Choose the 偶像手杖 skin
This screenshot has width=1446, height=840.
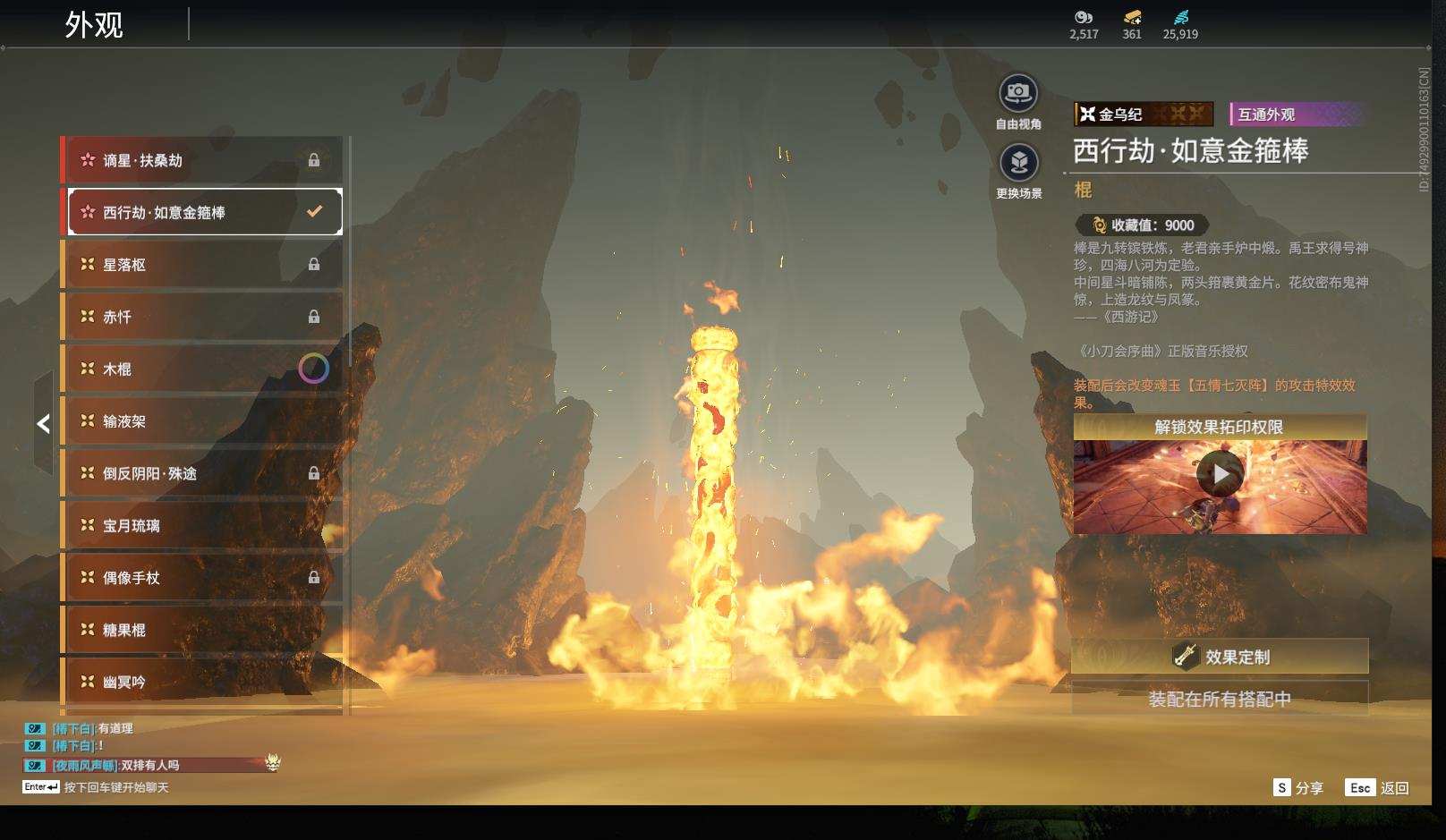click(x=201, y=577)
